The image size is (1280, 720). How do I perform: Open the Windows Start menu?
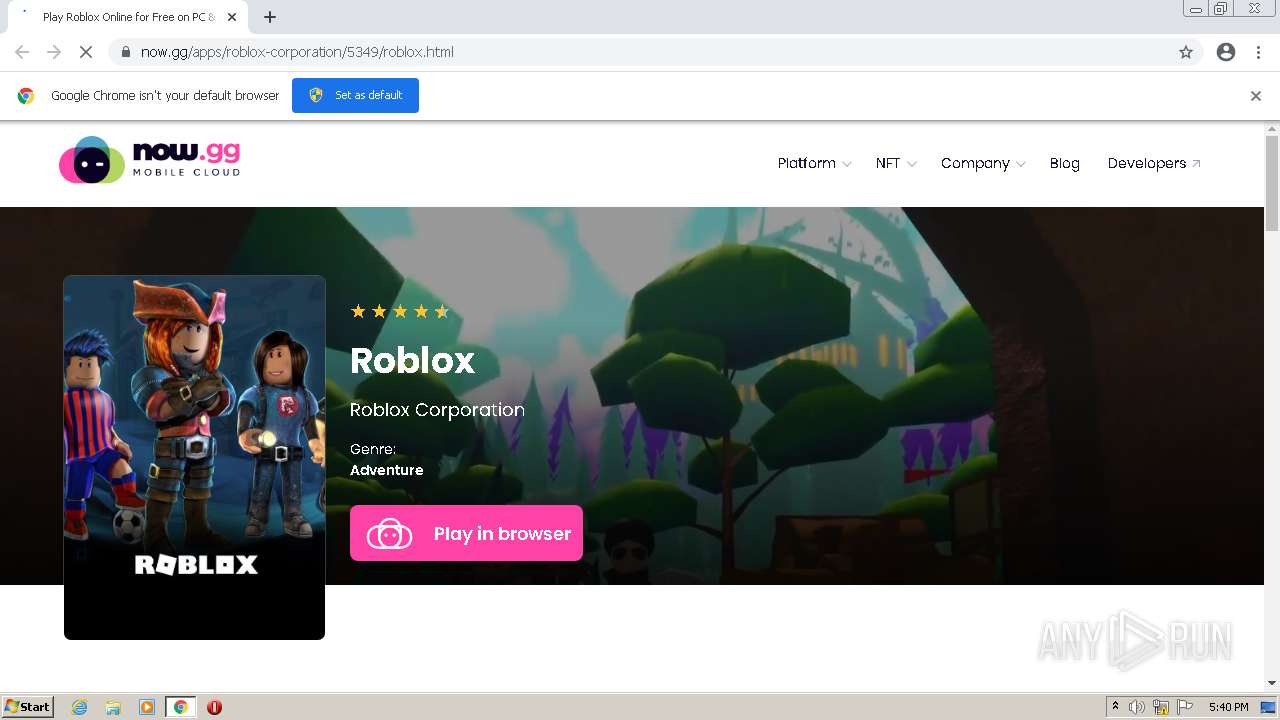tap(28, 707)
